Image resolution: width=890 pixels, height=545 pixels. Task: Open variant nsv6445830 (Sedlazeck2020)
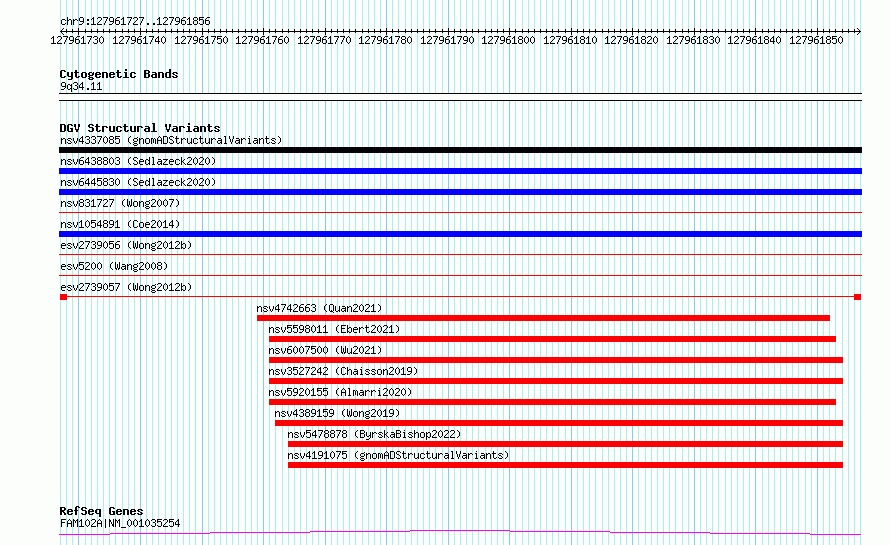[138, 182]
